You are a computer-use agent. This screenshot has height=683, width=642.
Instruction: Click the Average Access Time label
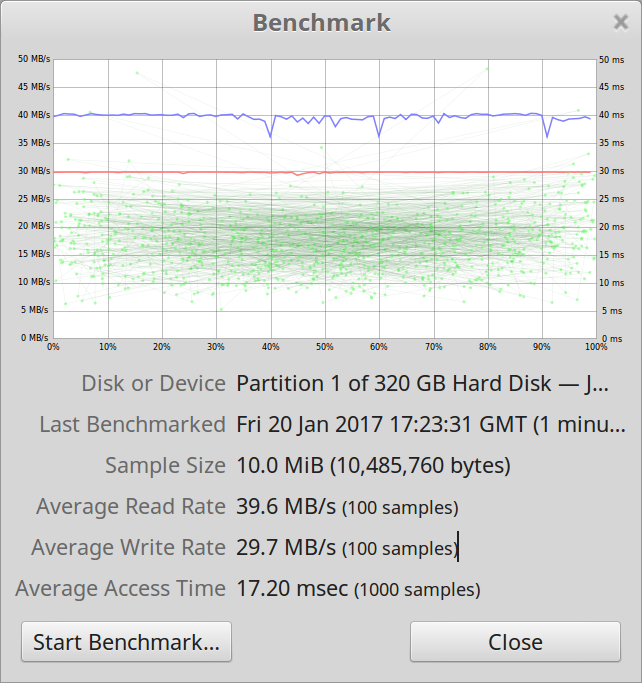[120, 589]
